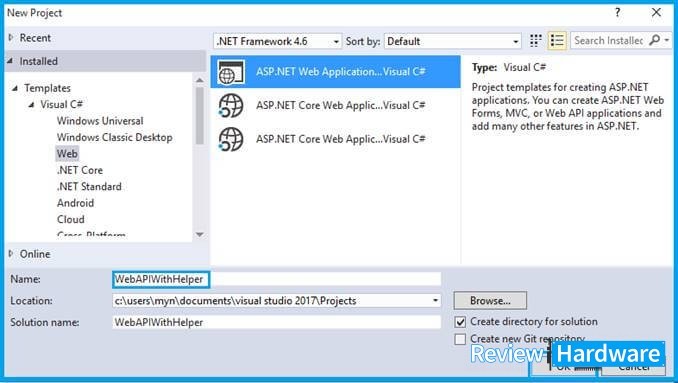The height and width of the screenshot is (383, 678).
Task: Click the last ASP.NET Core globe icon
Action: (x=231, y=139)
